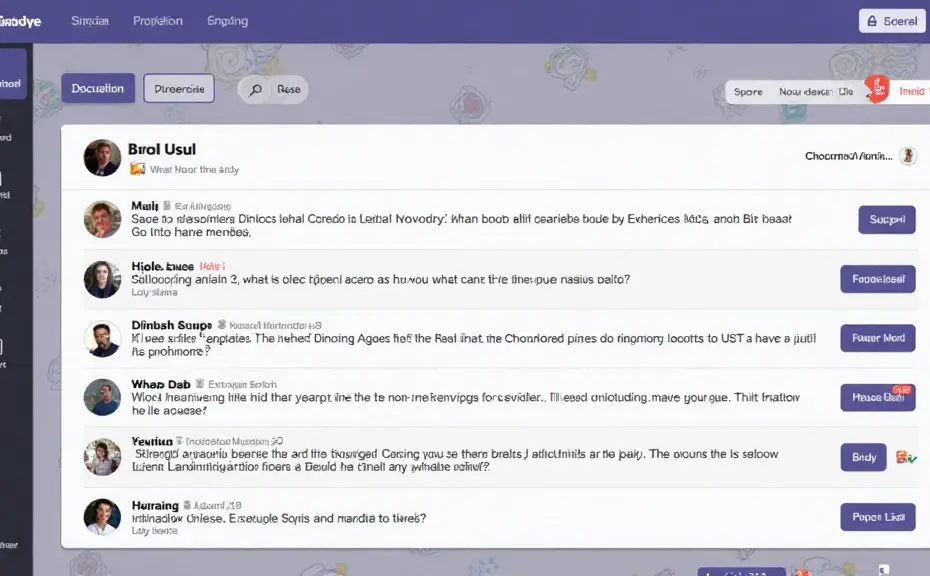
Task: Click the emoji icon beside Bndy button
Action: (x=906, y=457)
